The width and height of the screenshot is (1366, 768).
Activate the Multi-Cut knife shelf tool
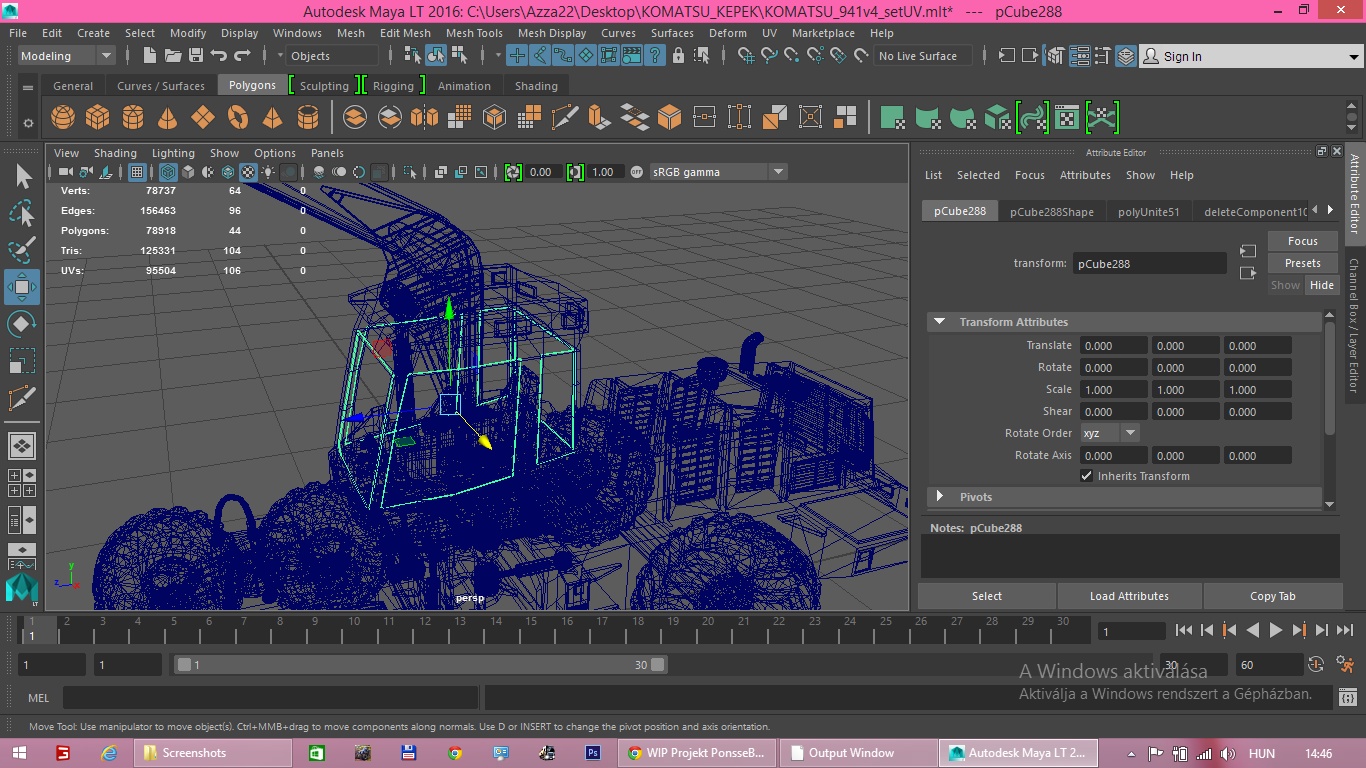(564, 118)
